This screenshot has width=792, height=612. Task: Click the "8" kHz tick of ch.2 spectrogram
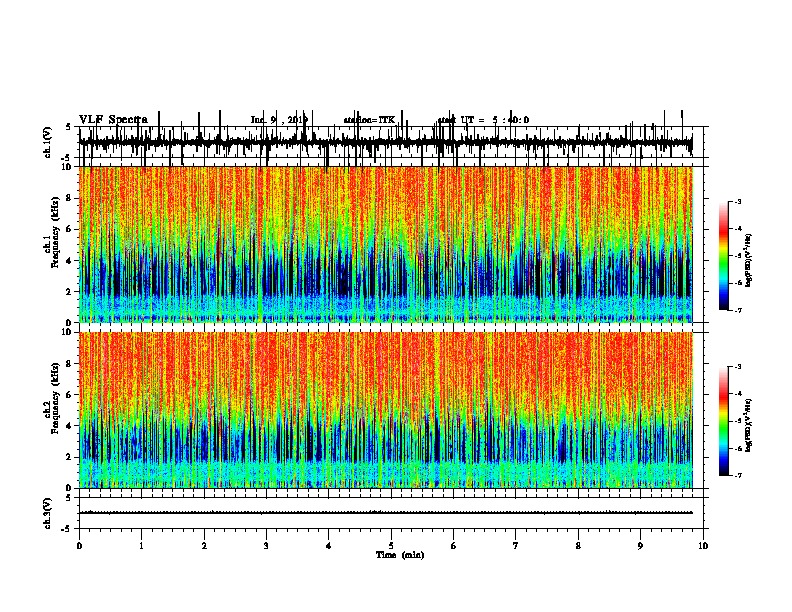[70, 364]
